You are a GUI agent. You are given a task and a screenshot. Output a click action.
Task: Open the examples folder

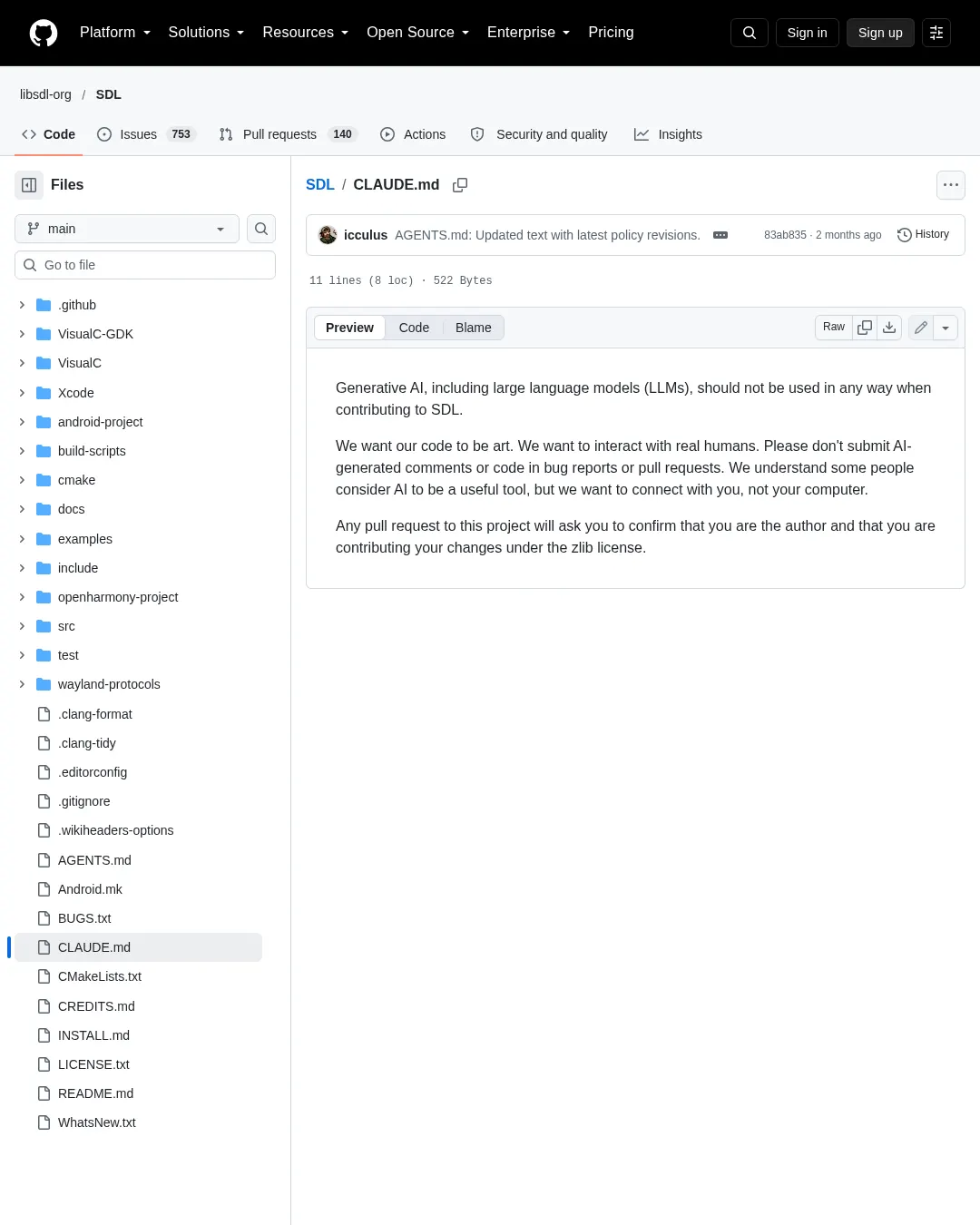(85, 539)
